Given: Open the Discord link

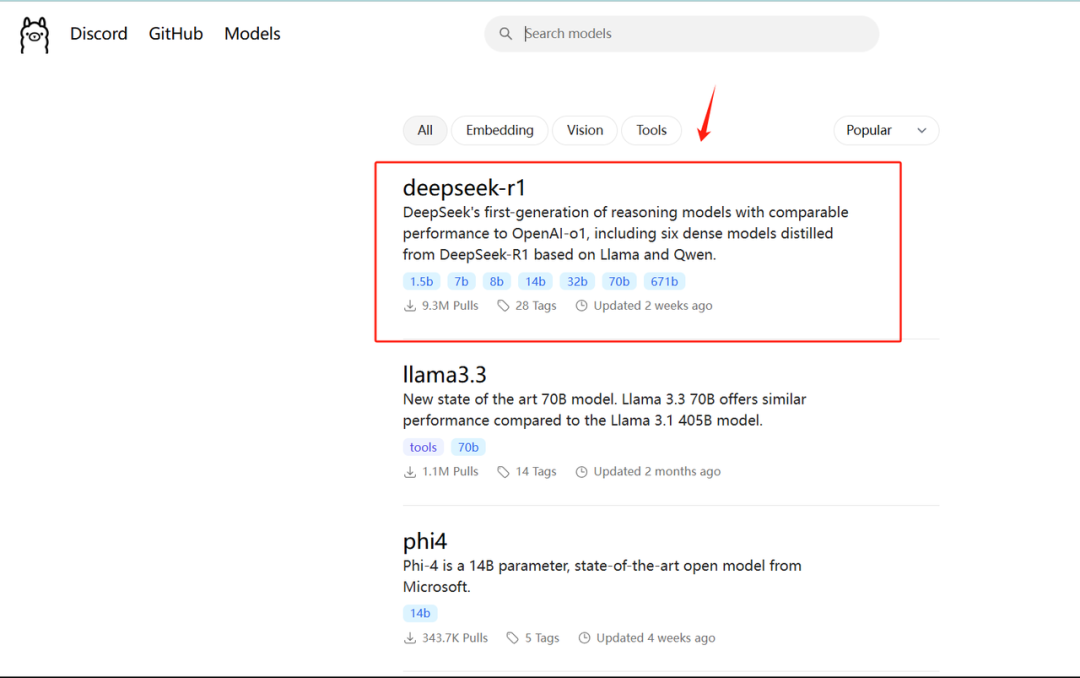Looking at the screenshot, I should point(98,34).
